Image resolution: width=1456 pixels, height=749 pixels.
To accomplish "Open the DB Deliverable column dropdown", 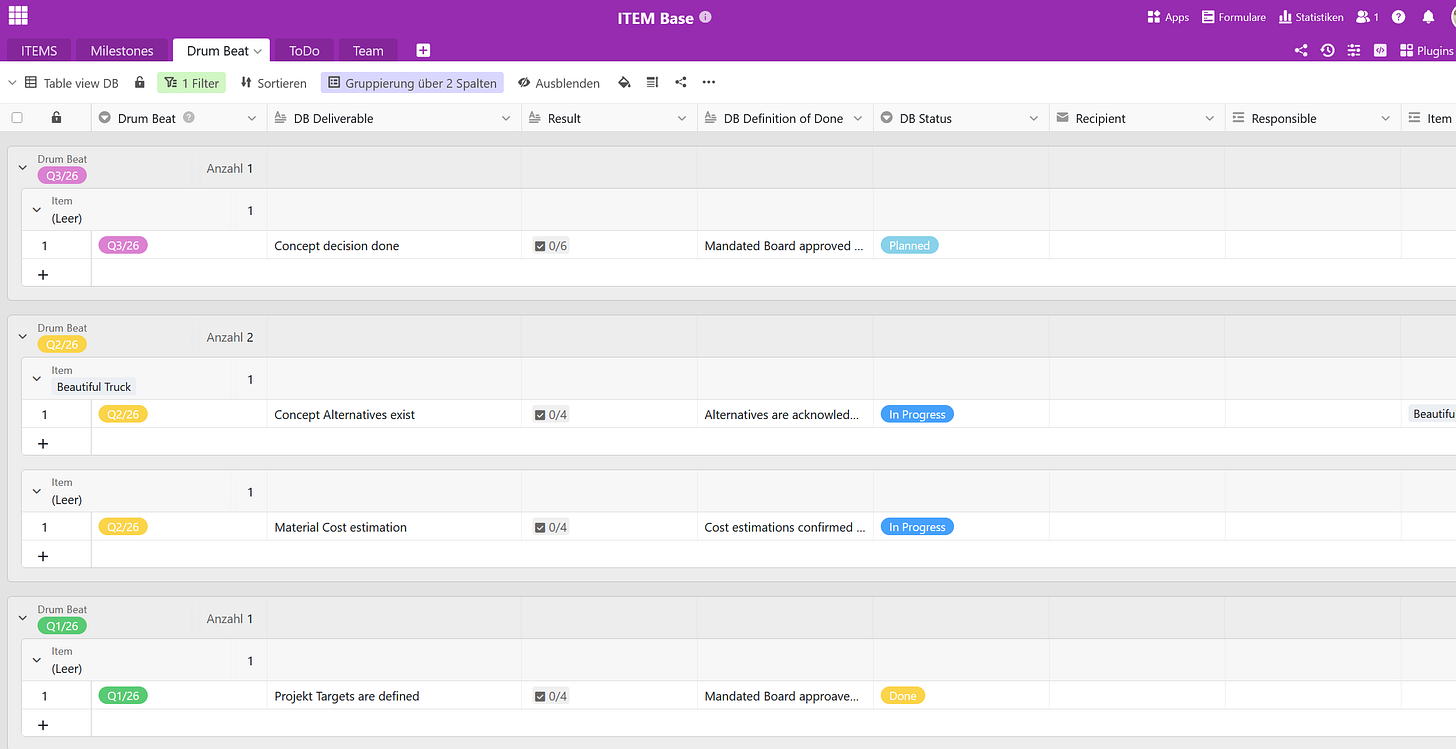I will (x=506, y=118).
